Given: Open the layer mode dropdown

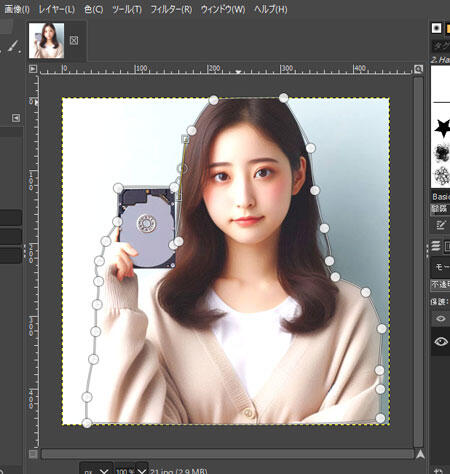Looking at the screenshot, I should [440, 267].
